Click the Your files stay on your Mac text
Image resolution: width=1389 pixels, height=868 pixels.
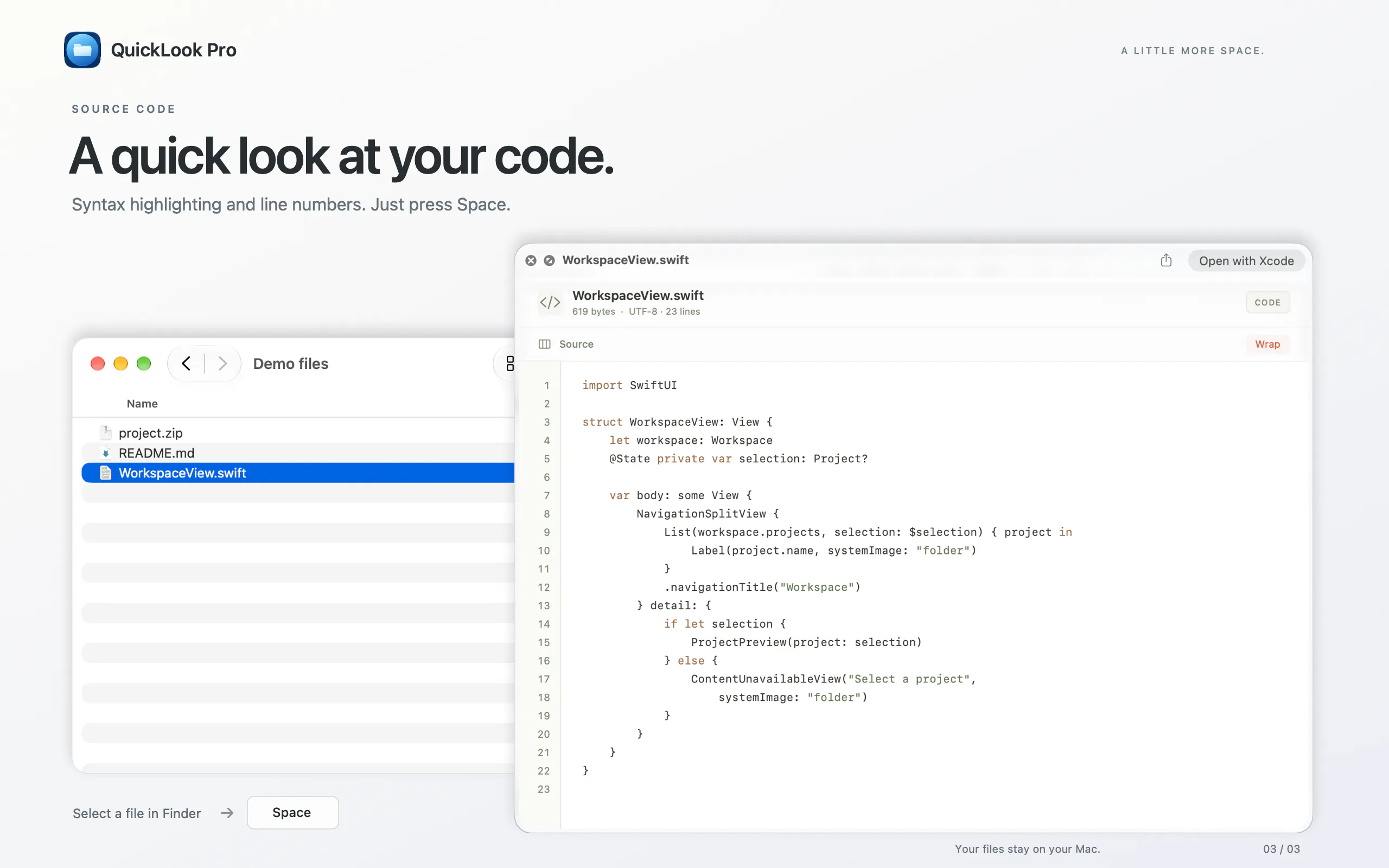click(1028, 848)
